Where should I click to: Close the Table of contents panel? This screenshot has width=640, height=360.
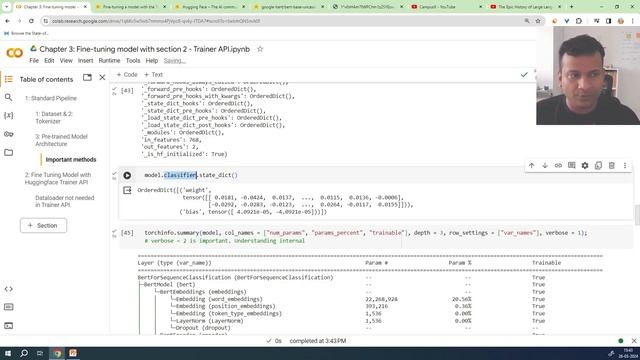click(x=102, y=77)
